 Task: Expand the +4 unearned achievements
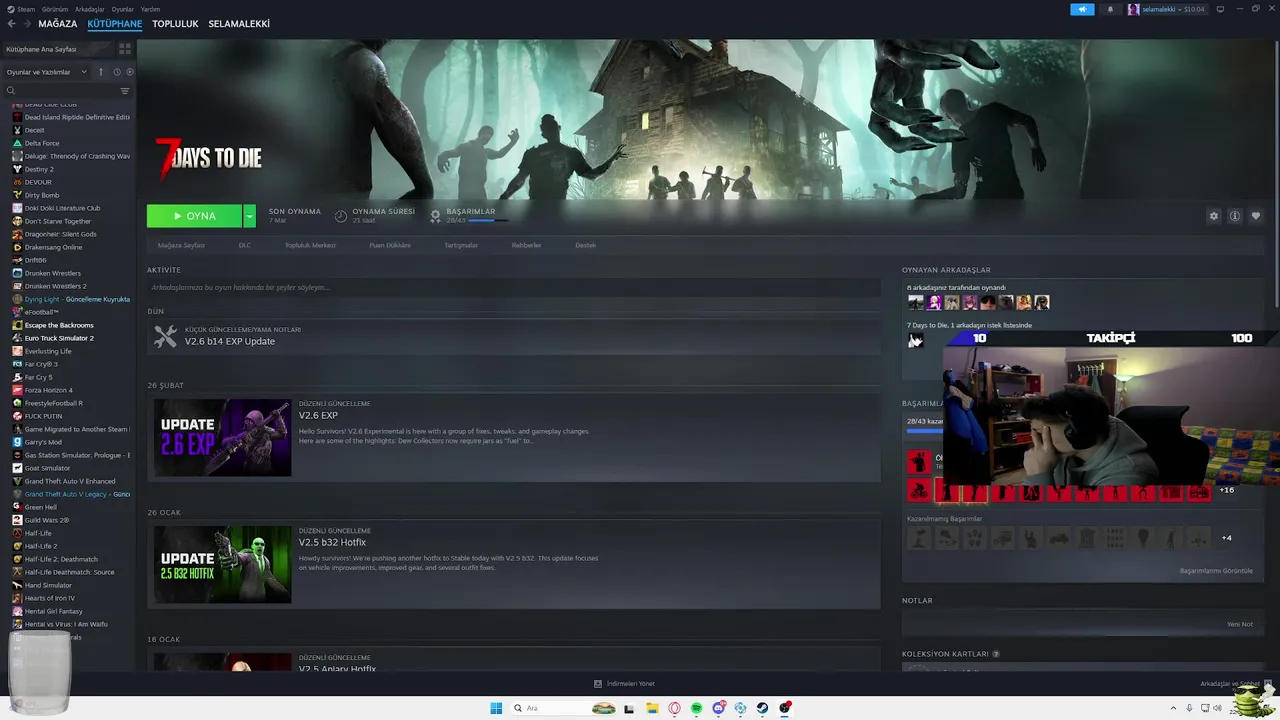tap(1227, 538)
